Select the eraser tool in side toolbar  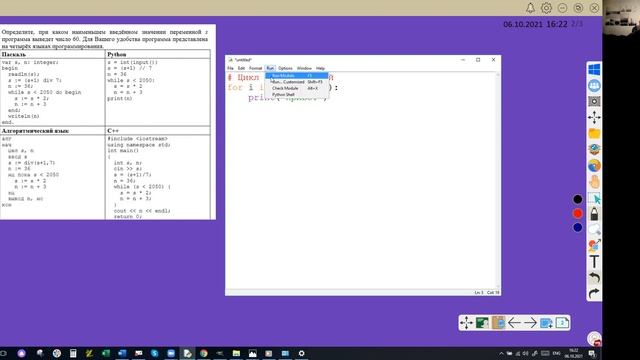pos(594,230)
